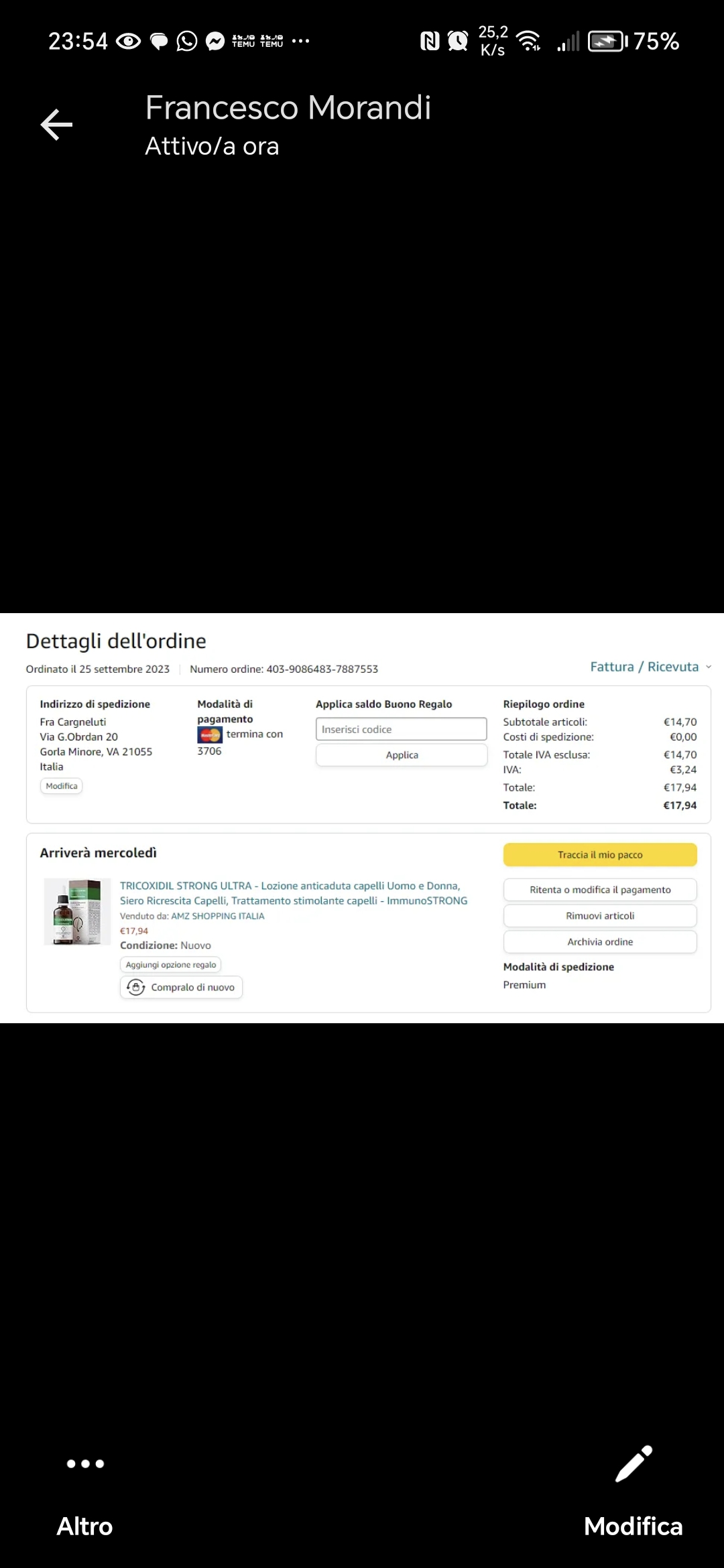Focus the Inserisci codice input field

point(401,729)
